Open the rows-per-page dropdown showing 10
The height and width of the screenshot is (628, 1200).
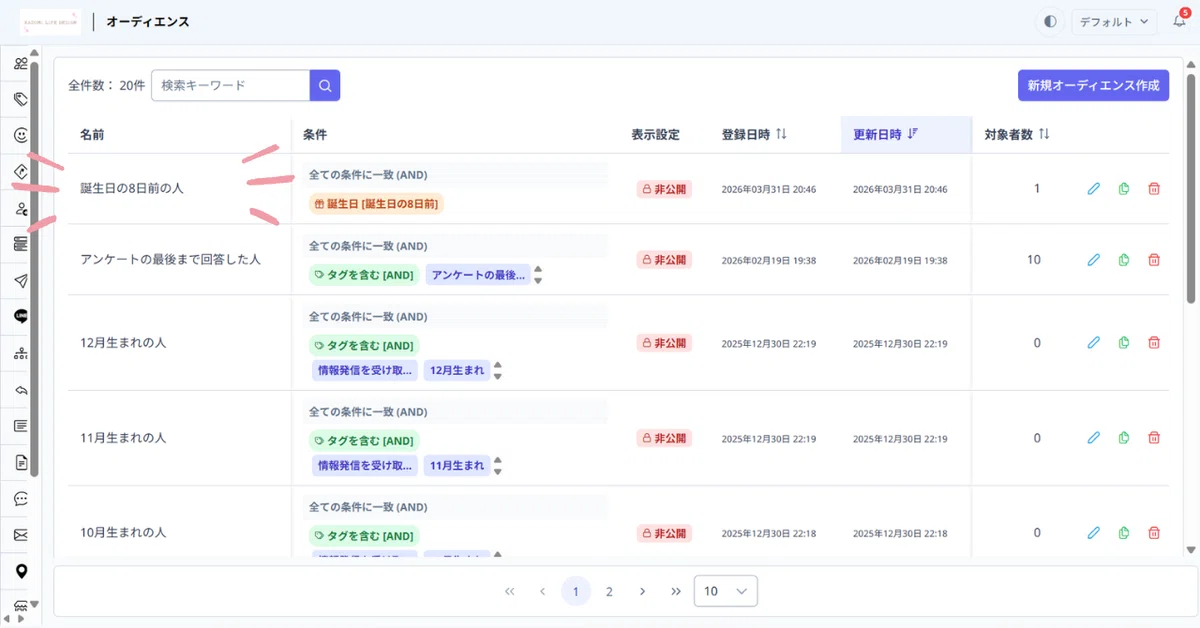pos(726,591)
